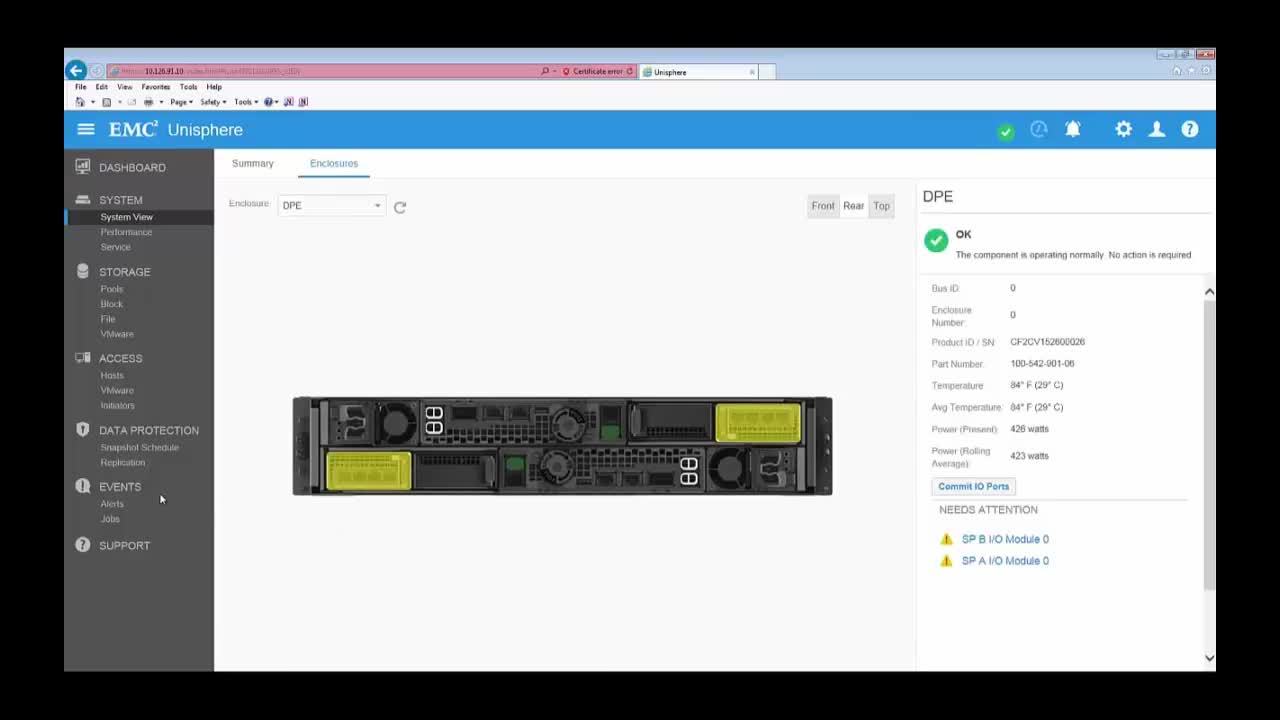Image resolution: width=1280 pixels, height=720 pixels.
Task: Open the Unisphere hamburger menu
Action: click(86, 129)
